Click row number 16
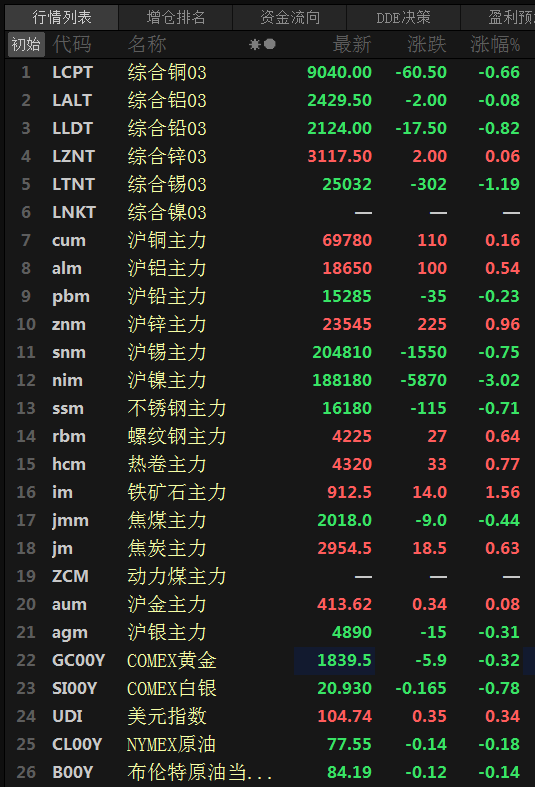The image size is (535, 787). point(26,492)
